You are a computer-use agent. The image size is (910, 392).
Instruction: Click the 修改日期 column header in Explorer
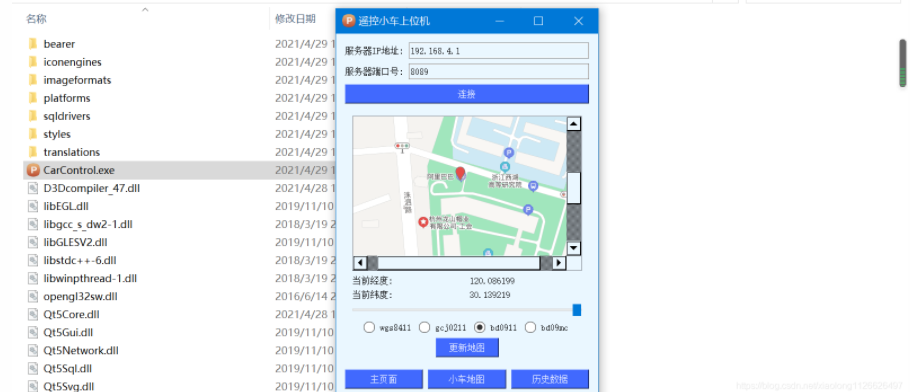(x=295, y=19)
